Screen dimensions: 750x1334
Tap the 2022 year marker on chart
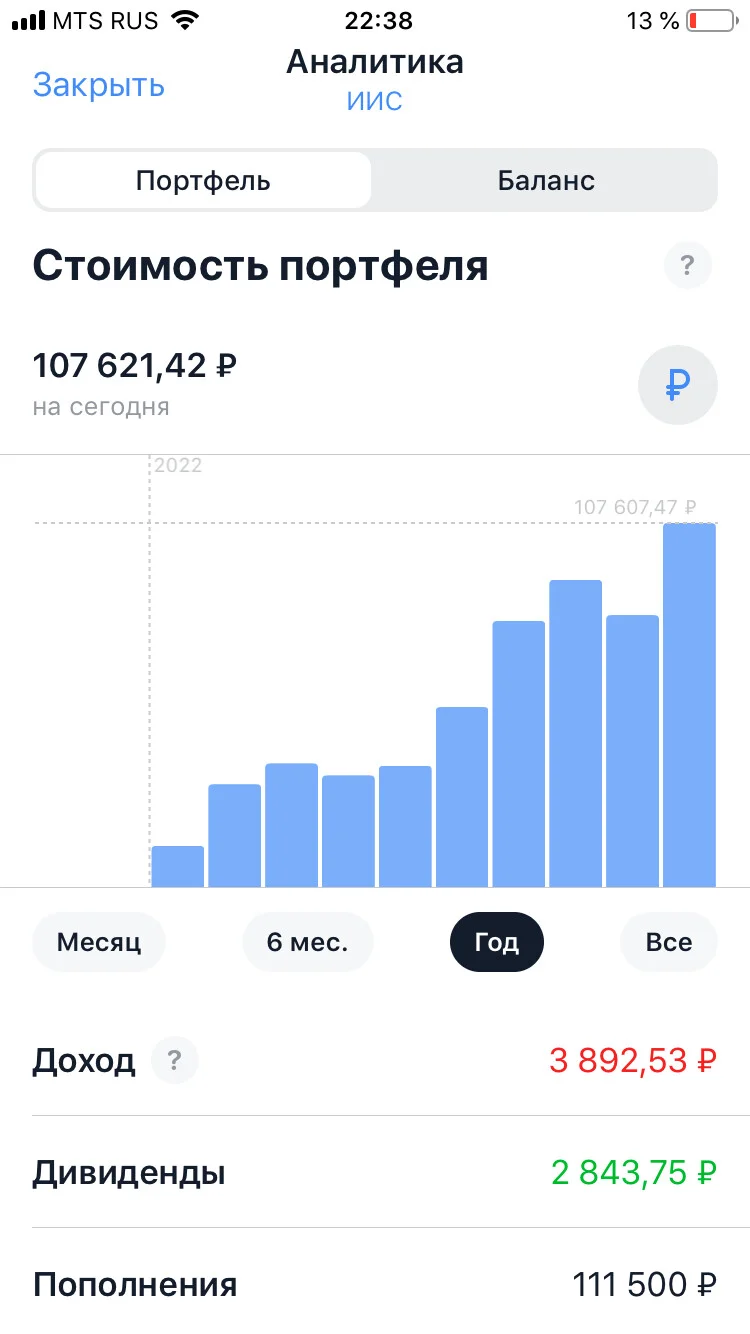[178, 465]
